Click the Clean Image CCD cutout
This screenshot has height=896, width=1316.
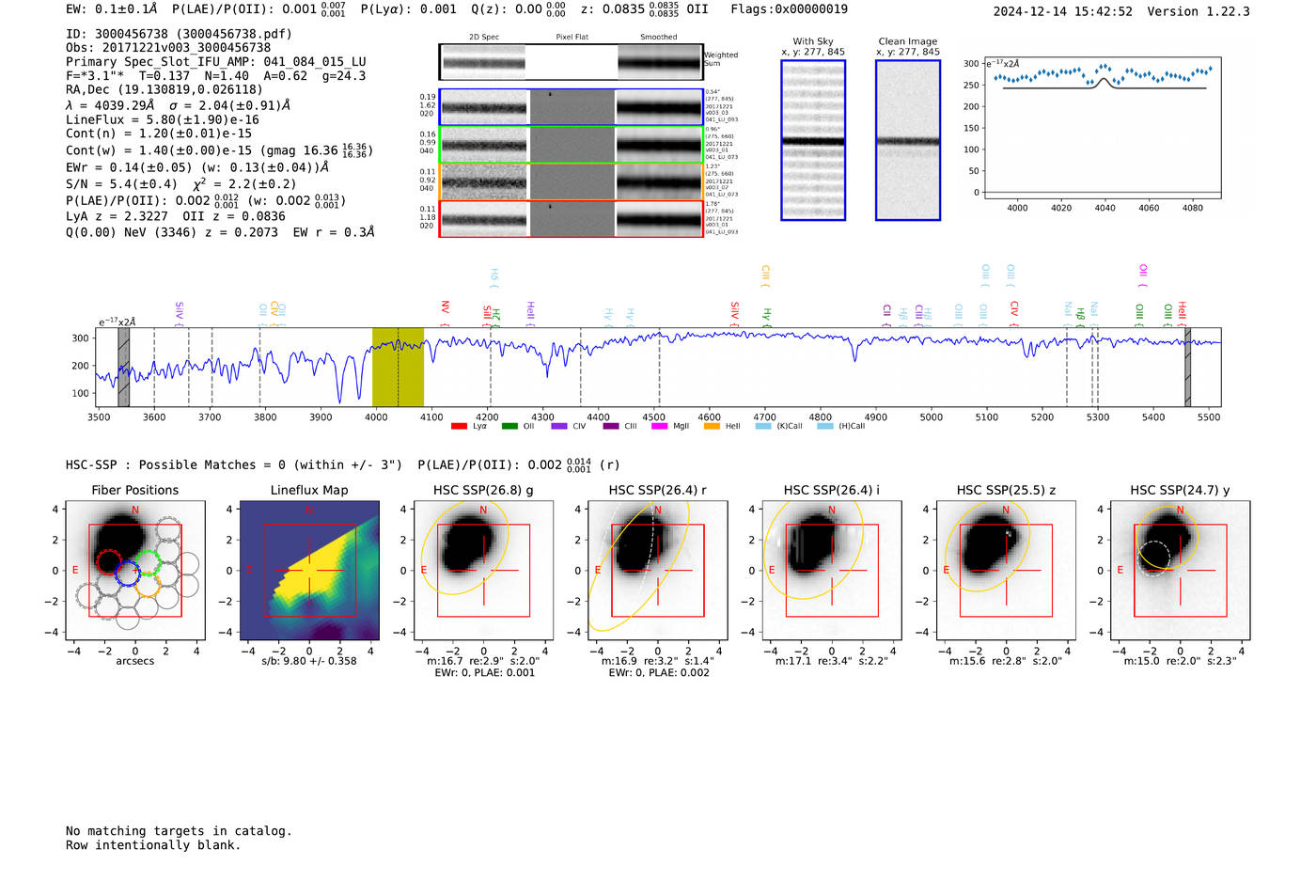coord(908,140)
